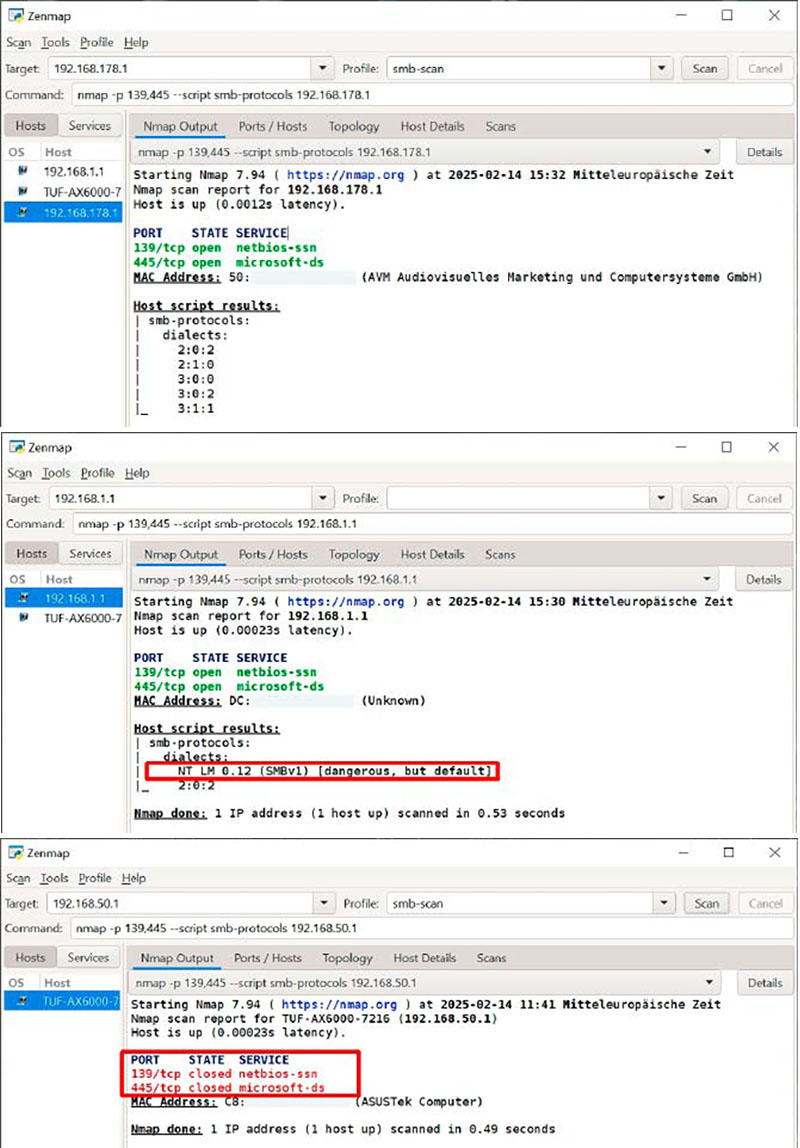Click 'NT LM 0.12 (SMBv1)' dialect line
Viewport: 800px width, 1148px height.
334,771
